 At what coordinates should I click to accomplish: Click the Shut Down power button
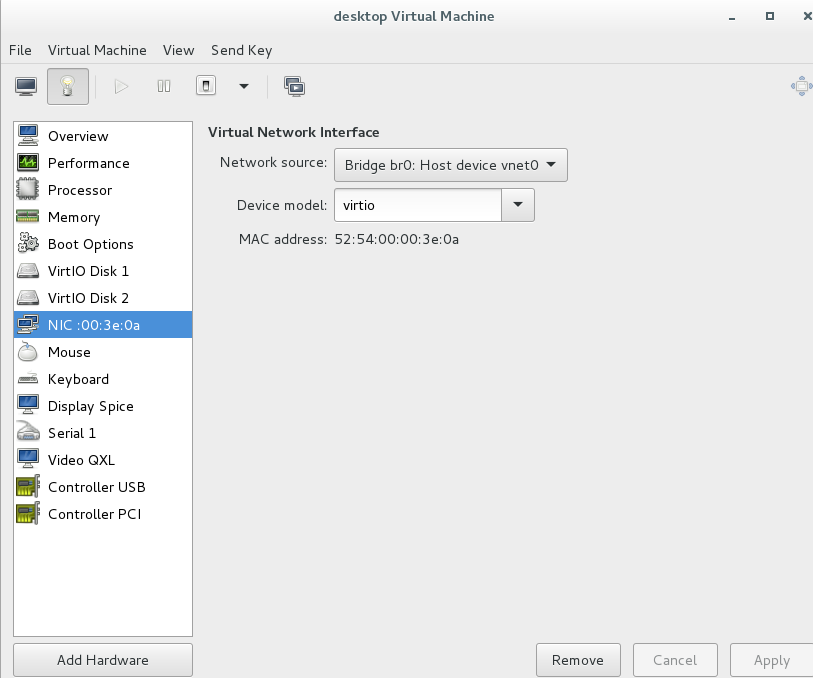[x=206, y=86]
